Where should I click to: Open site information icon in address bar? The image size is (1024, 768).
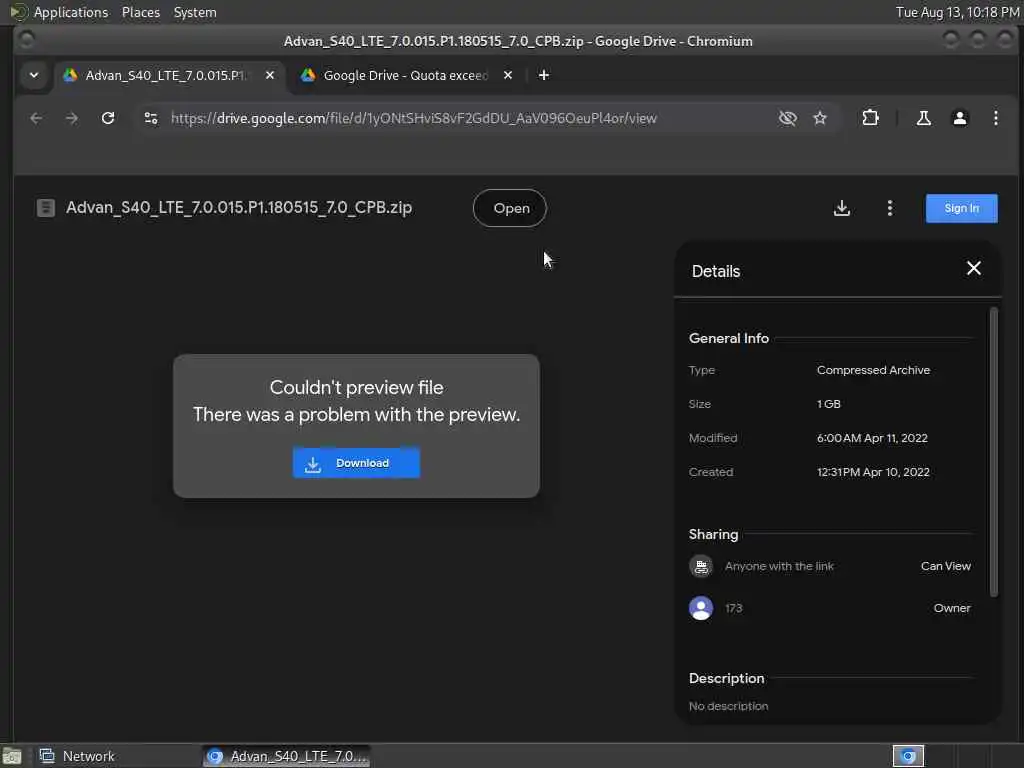(151, 118)
